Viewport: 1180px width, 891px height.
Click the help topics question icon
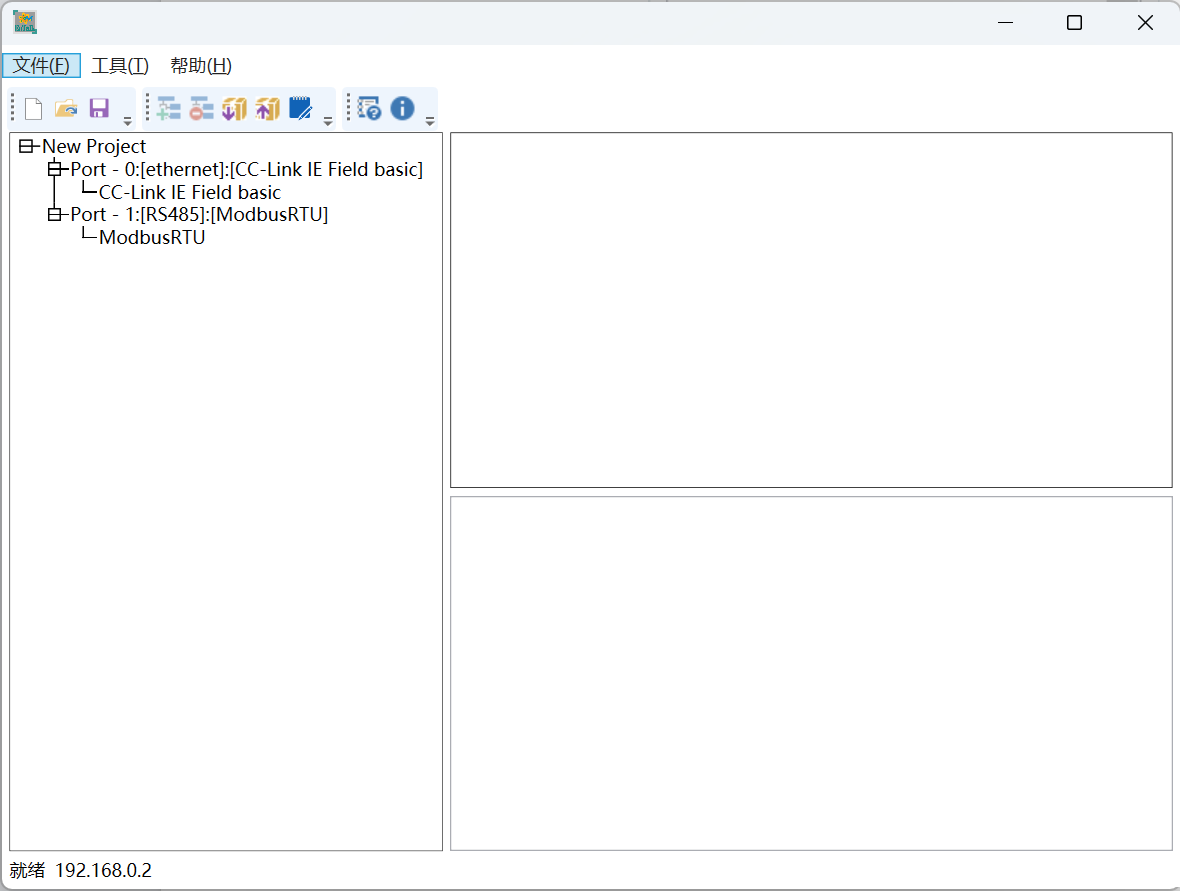pyautogui.click(x=370, y=109)
